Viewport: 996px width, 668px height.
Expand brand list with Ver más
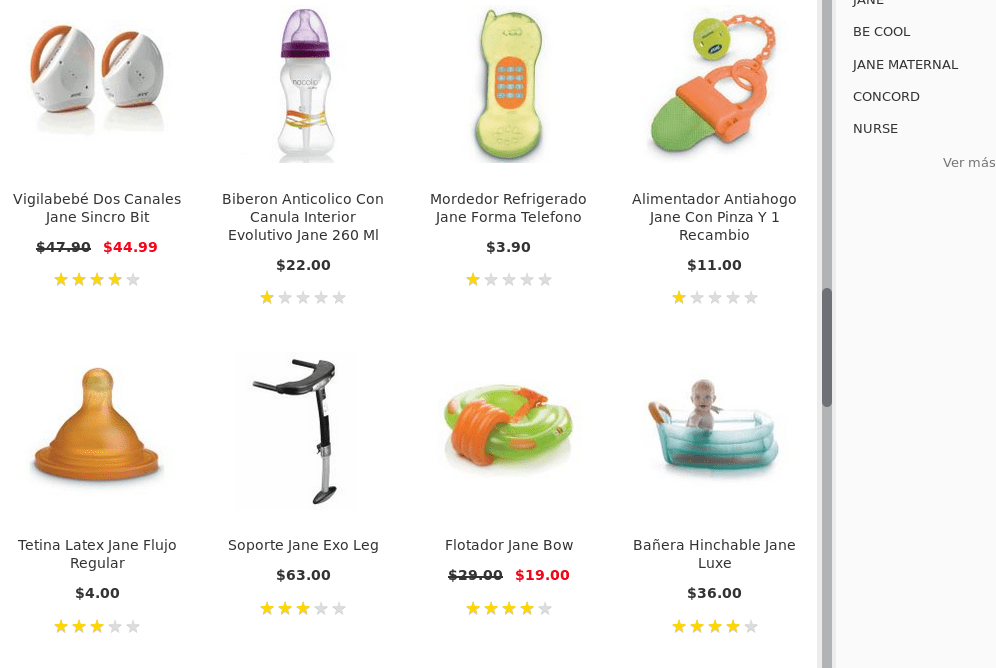pyautogui.click(x=968, y=162)
